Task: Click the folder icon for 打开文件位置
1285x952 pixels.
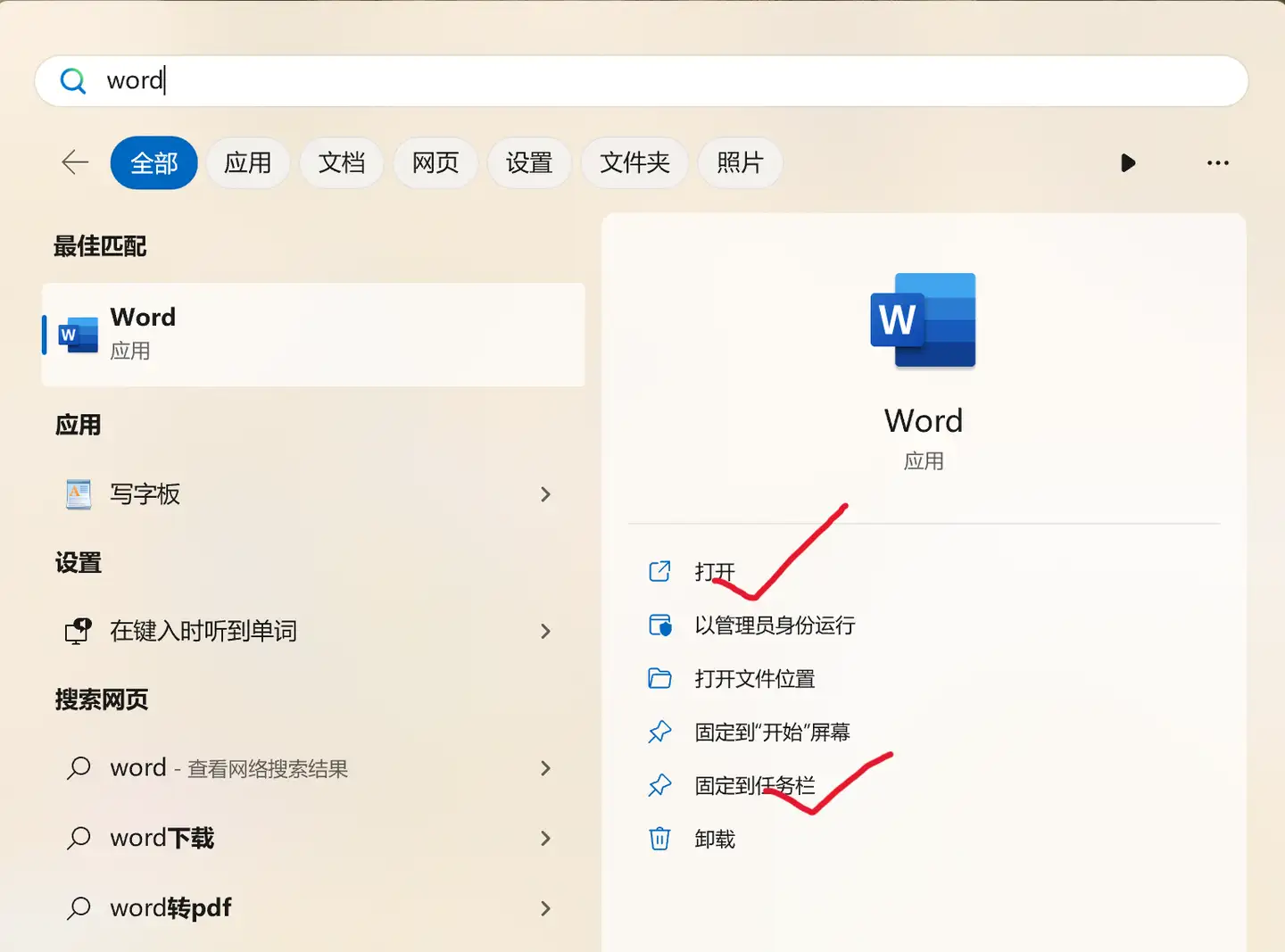Action: (x=659, y=678)
